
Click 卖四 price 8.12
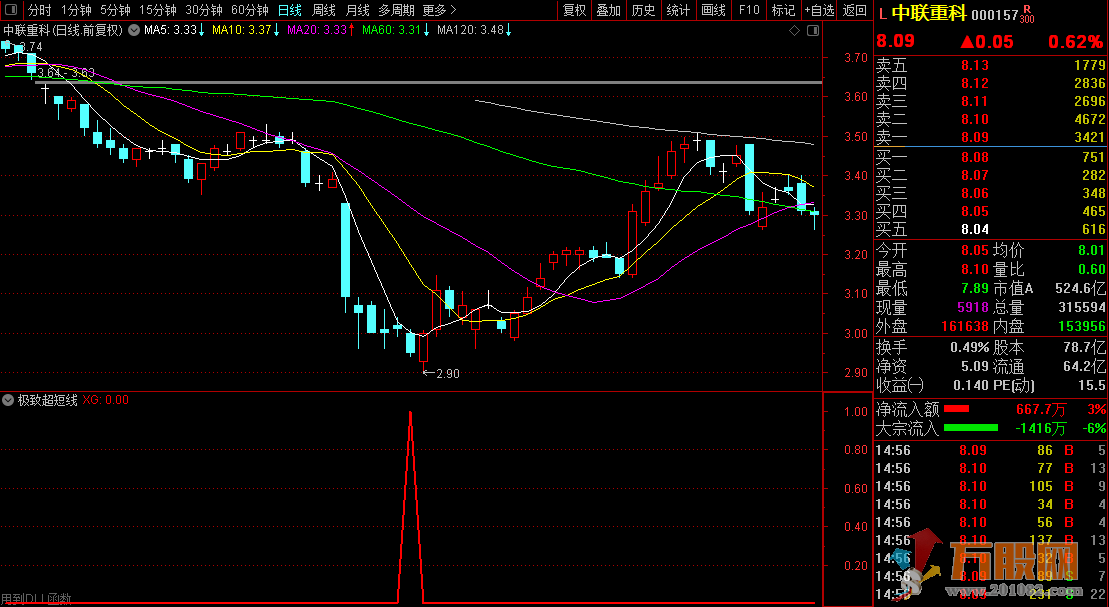tap(975, 83)
